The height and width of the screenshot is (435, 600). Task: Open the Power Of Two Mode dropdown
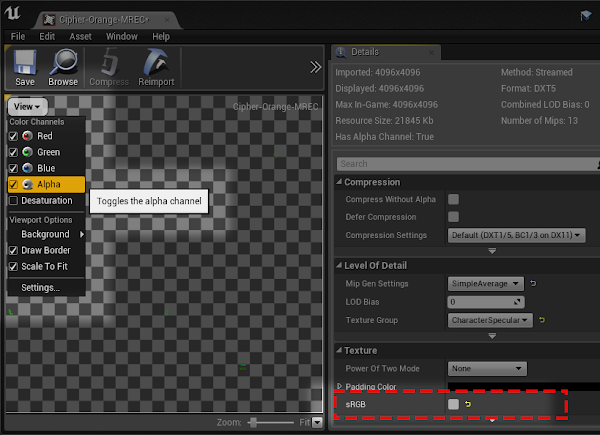click(487, 368)
